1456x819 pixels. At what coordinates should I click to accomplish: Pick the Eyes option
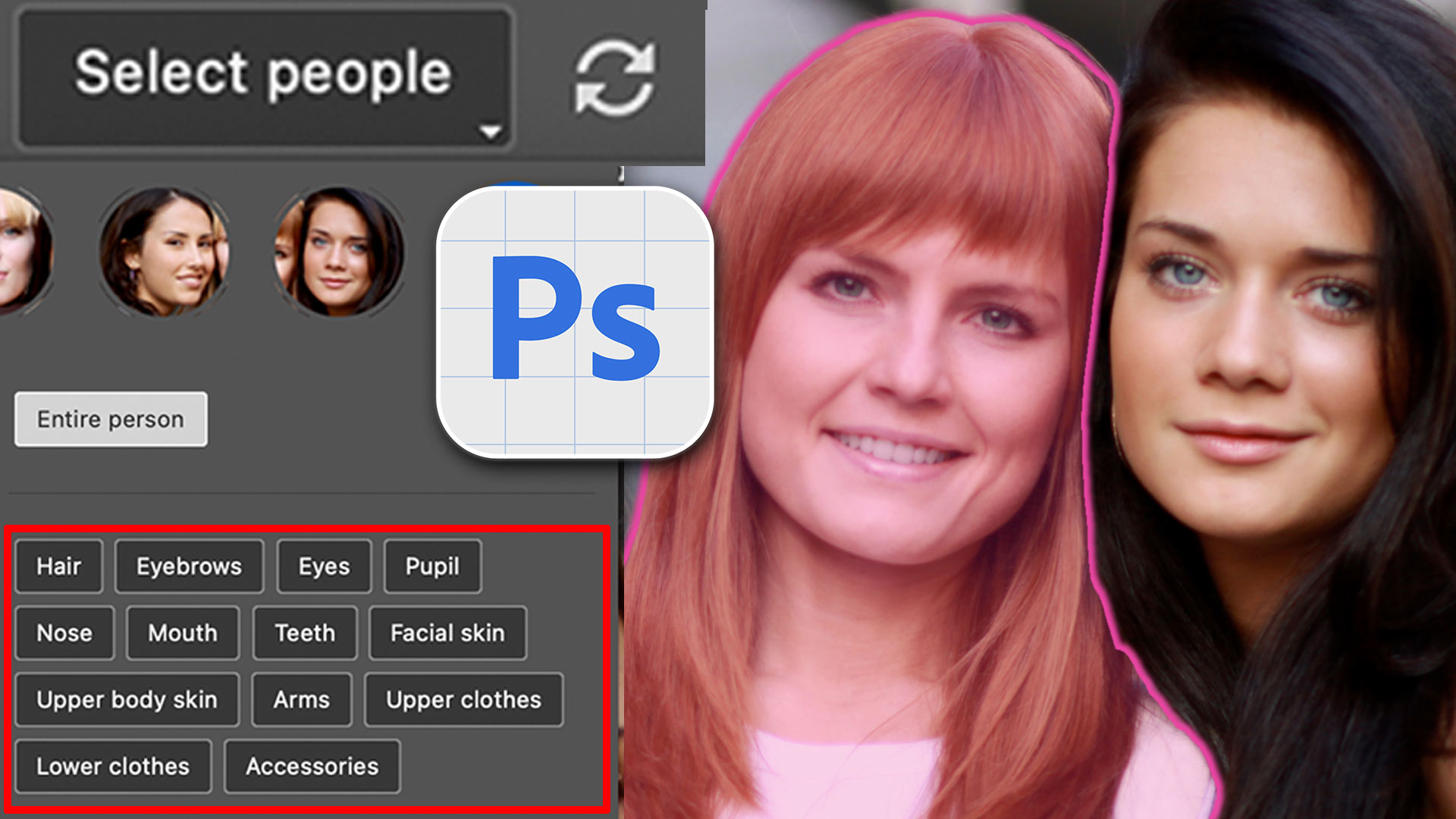(x=324, y=566)
